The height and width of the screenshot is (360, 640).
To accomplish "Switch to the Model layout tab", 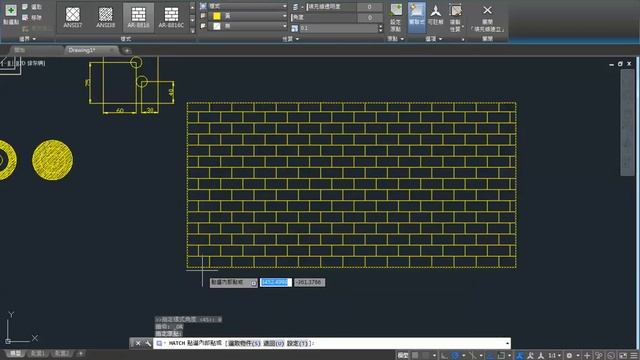I will pyautogui.click(x=16, y=353).
